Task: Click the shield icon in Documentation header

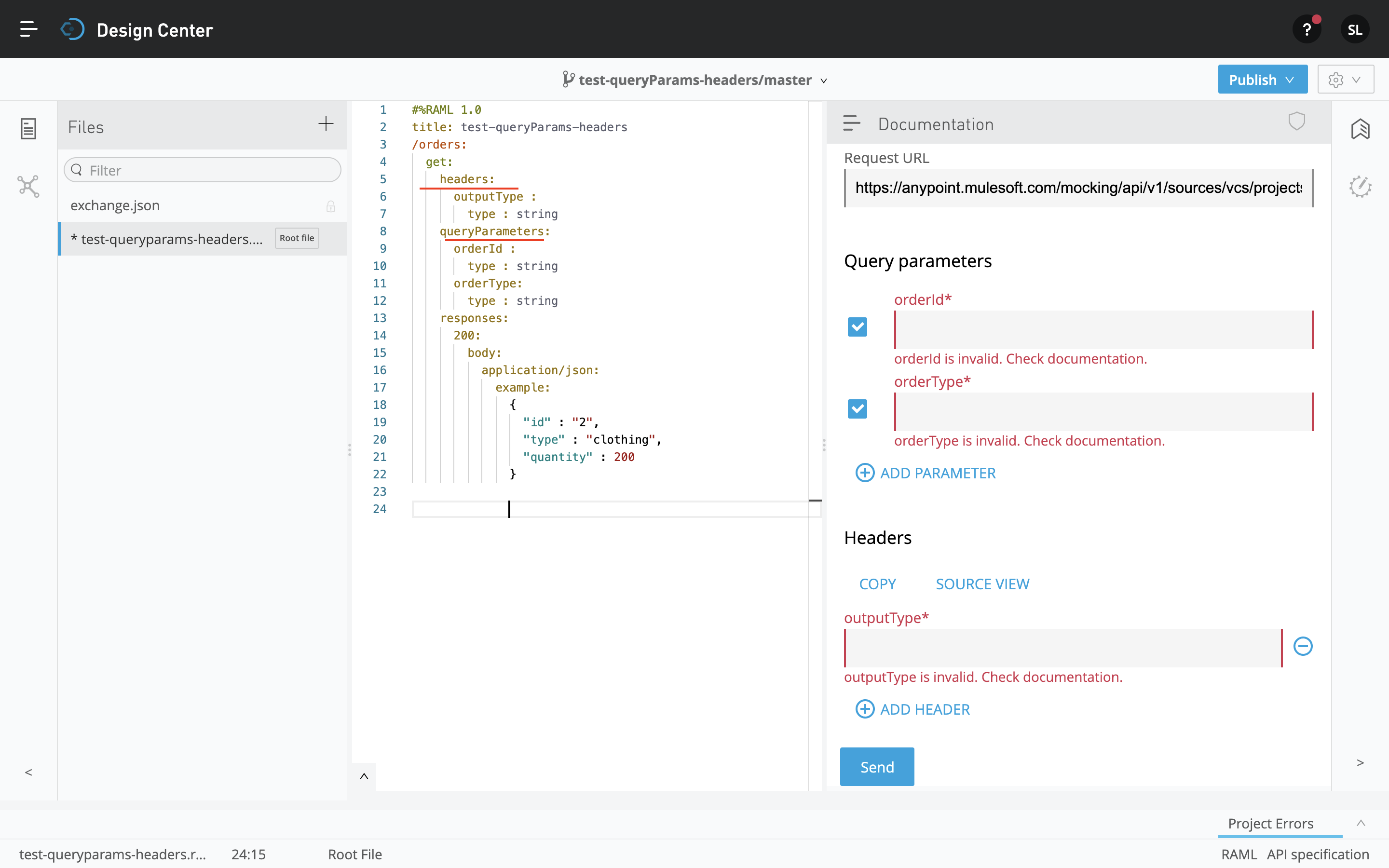Action: click(x=1296, y=121)
